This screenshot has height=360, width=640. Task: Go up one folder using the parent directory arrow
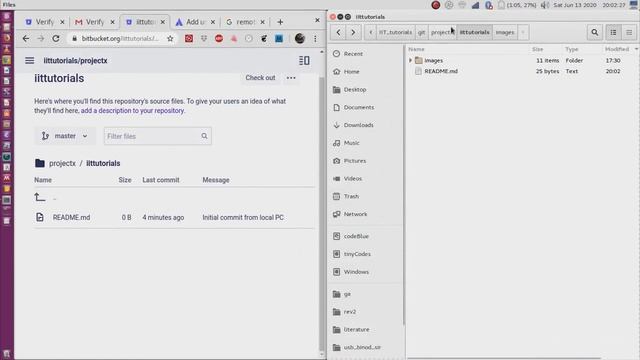click(40, 198)
